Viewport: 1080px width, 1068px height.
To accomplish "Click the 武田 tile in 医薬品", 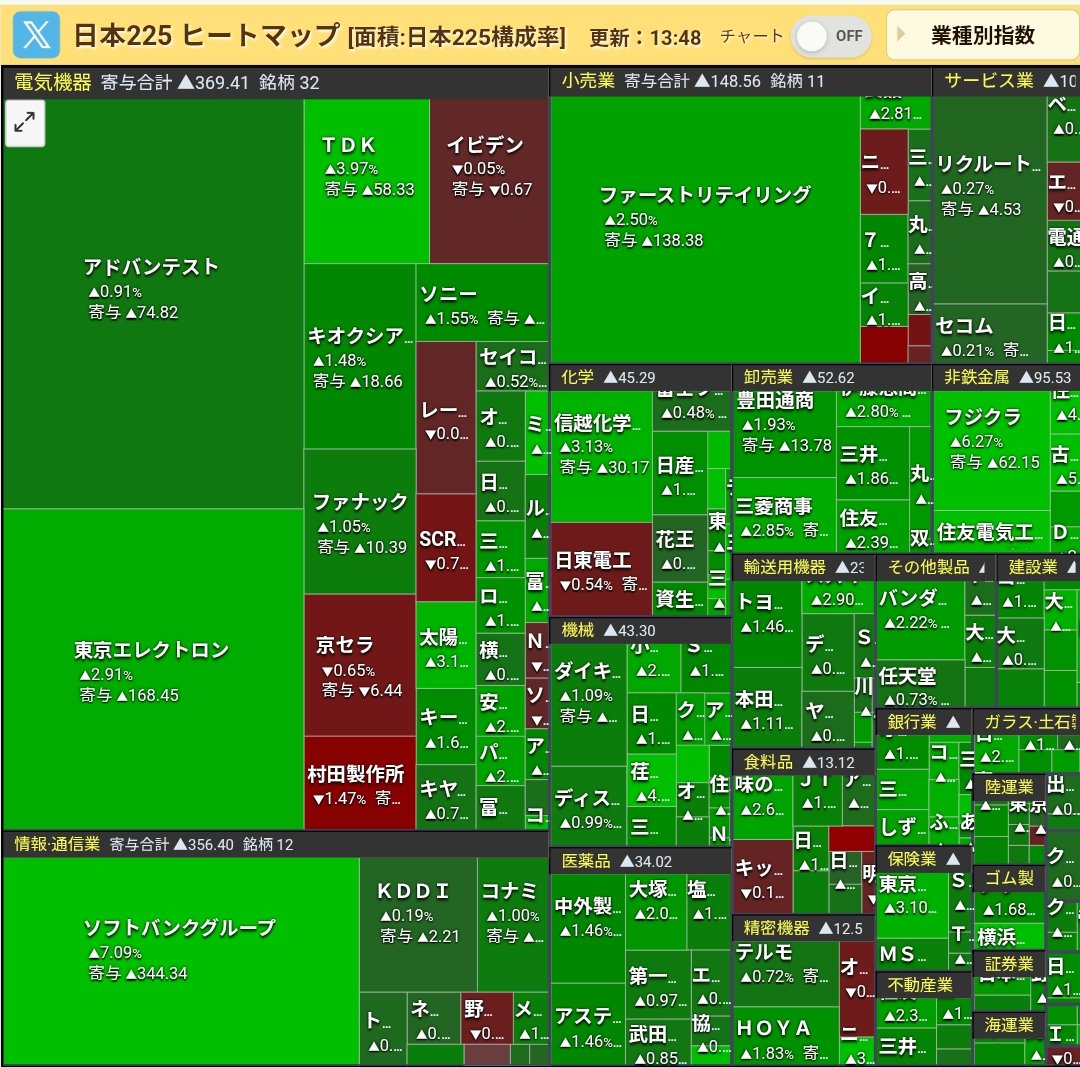I will [656, 1042].
